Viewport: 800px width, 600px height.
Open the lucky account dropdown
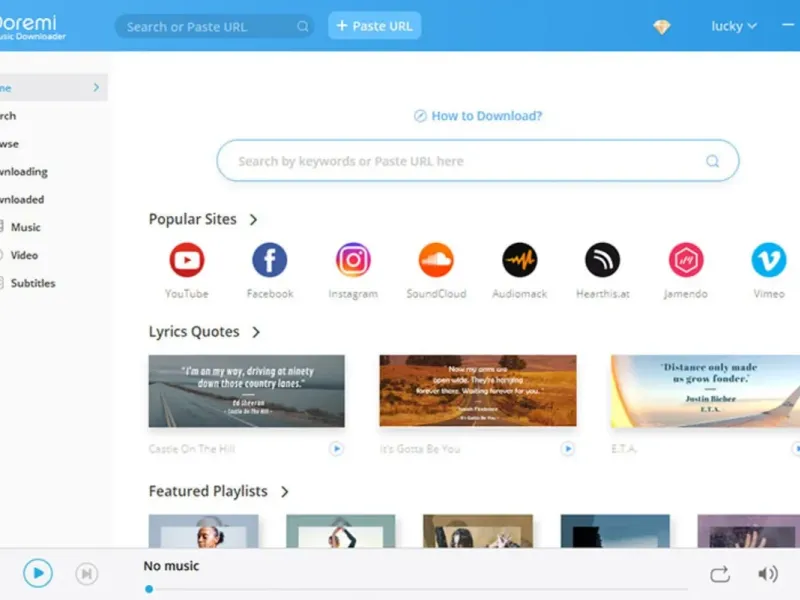734,26
